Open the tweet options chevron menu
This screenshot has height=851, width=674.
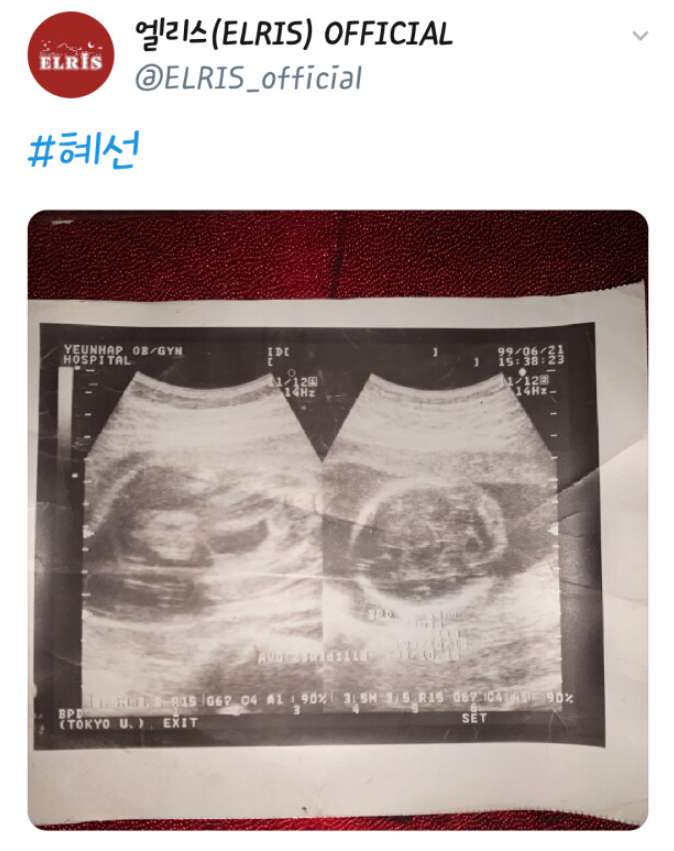640,36
